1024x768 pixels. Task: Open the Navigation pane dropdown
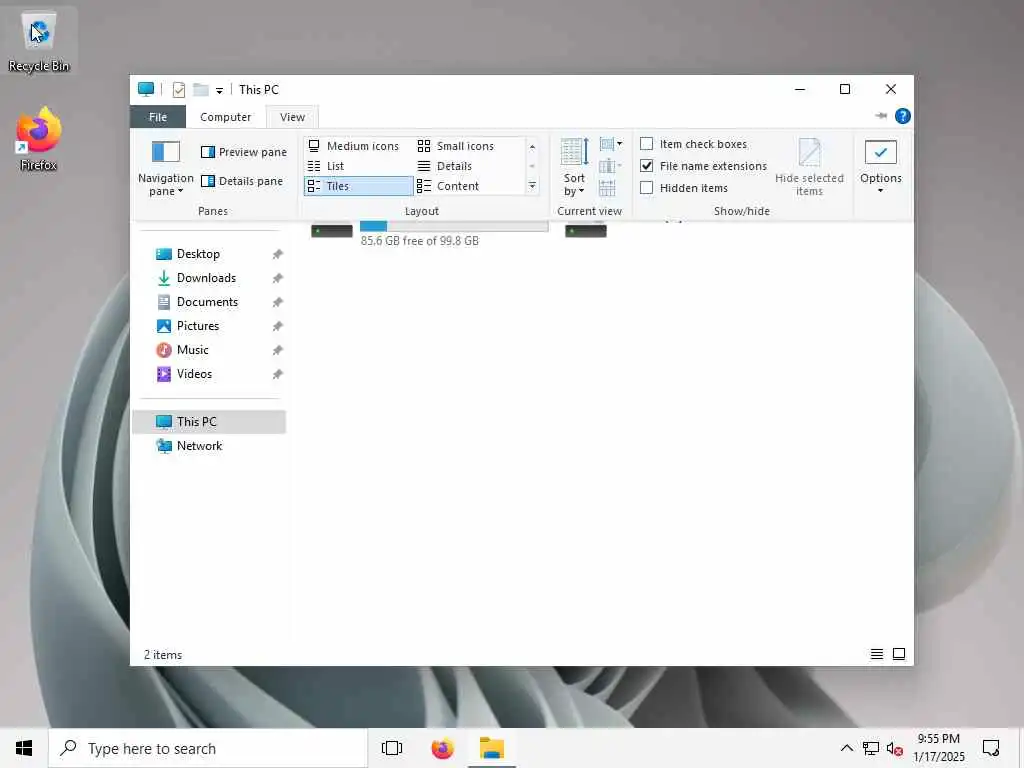tap(166, 168)
